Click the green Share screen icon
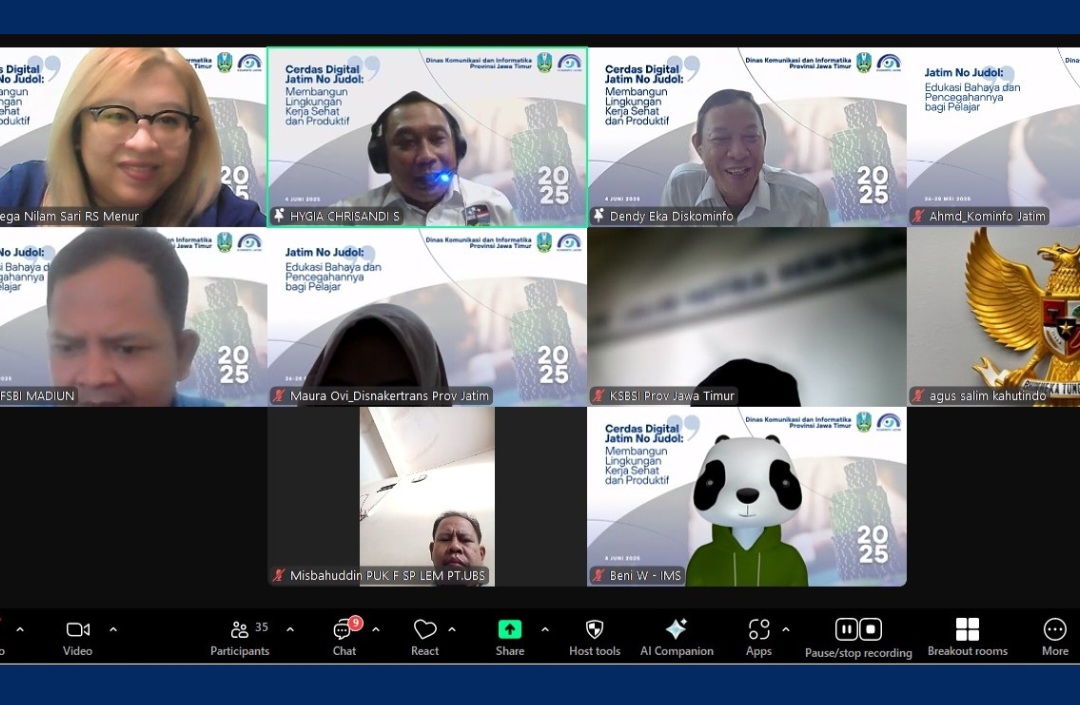 pos(510,630)
